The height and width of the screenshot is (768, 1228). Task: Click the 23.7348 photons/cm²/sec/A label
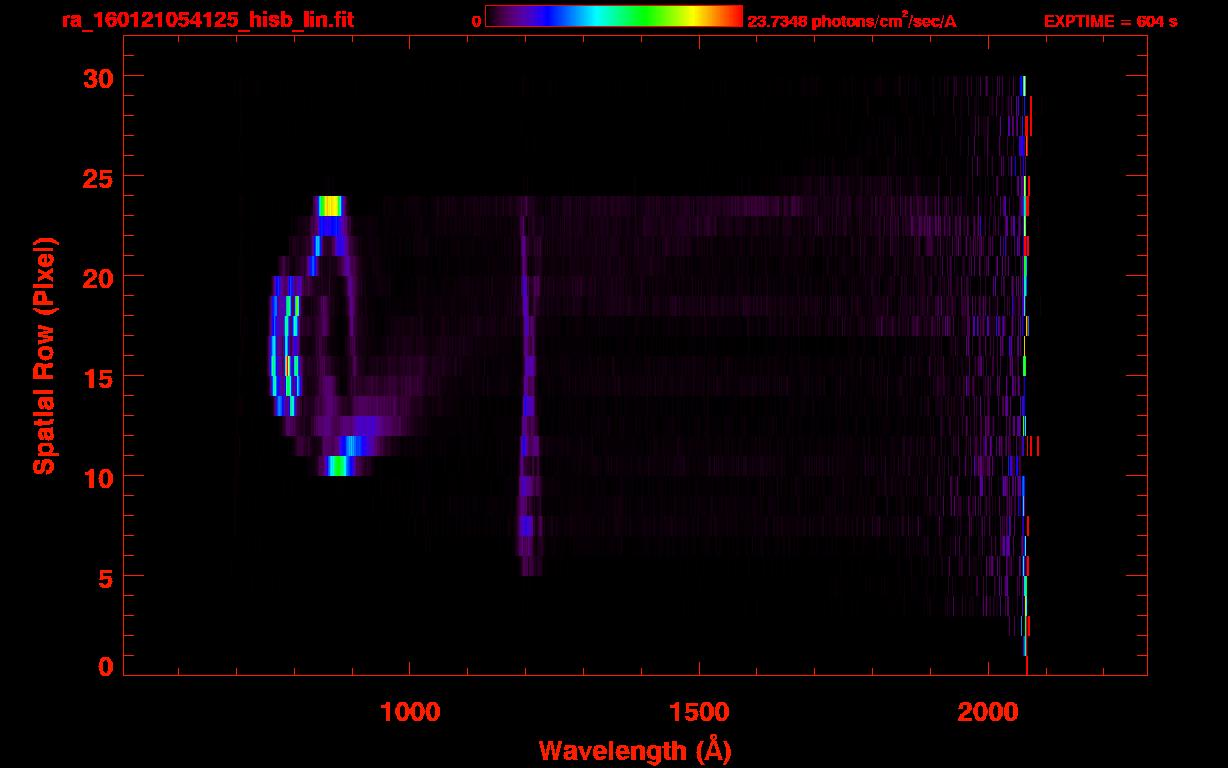click(x=852, y=21)
